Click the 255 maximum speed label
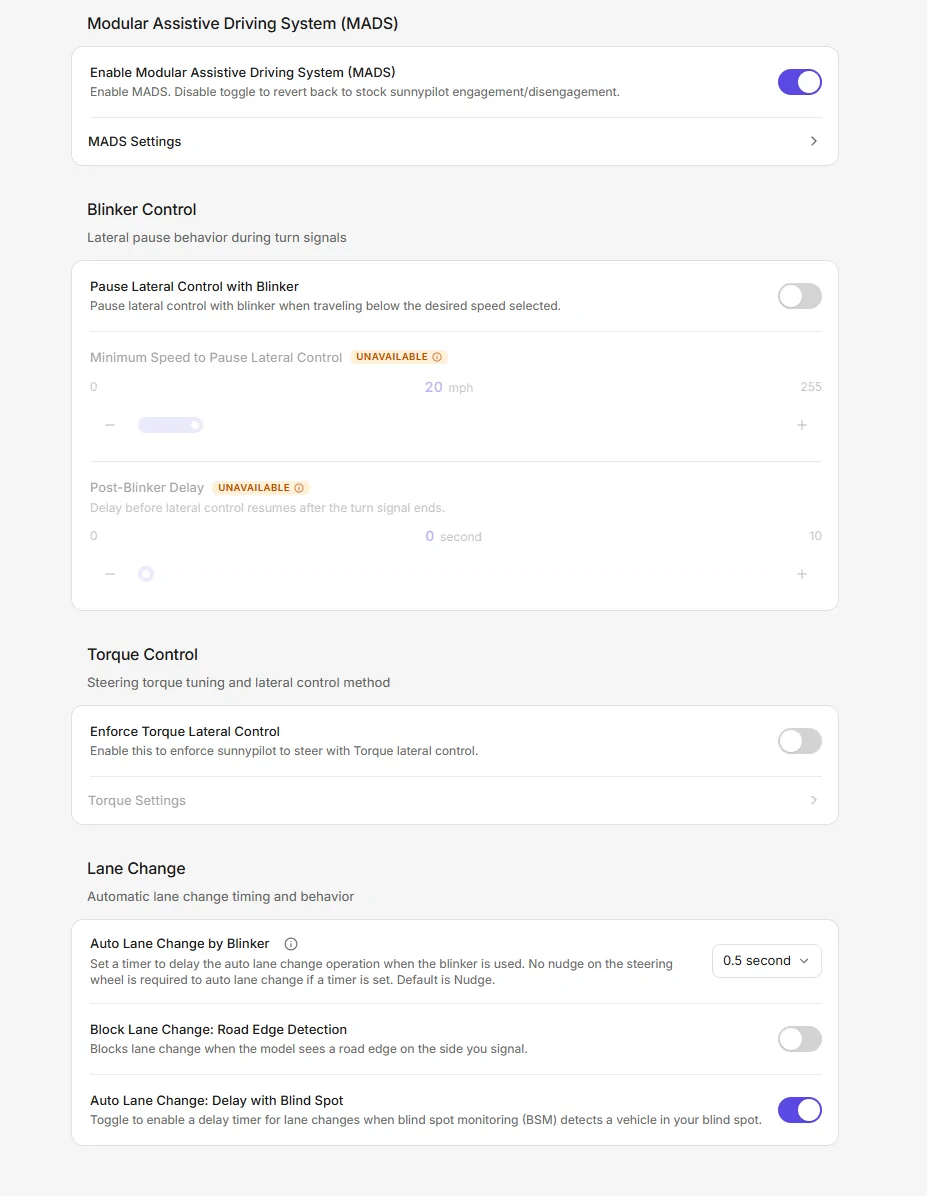927x1196 pixels. 810,387
